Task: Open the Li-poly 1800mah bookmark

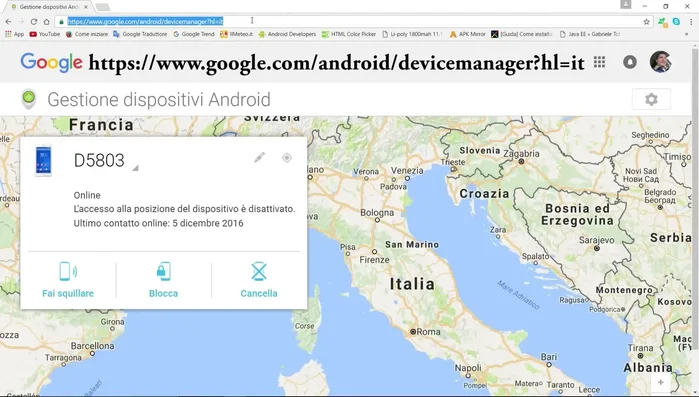Action: tap(412, 34)
